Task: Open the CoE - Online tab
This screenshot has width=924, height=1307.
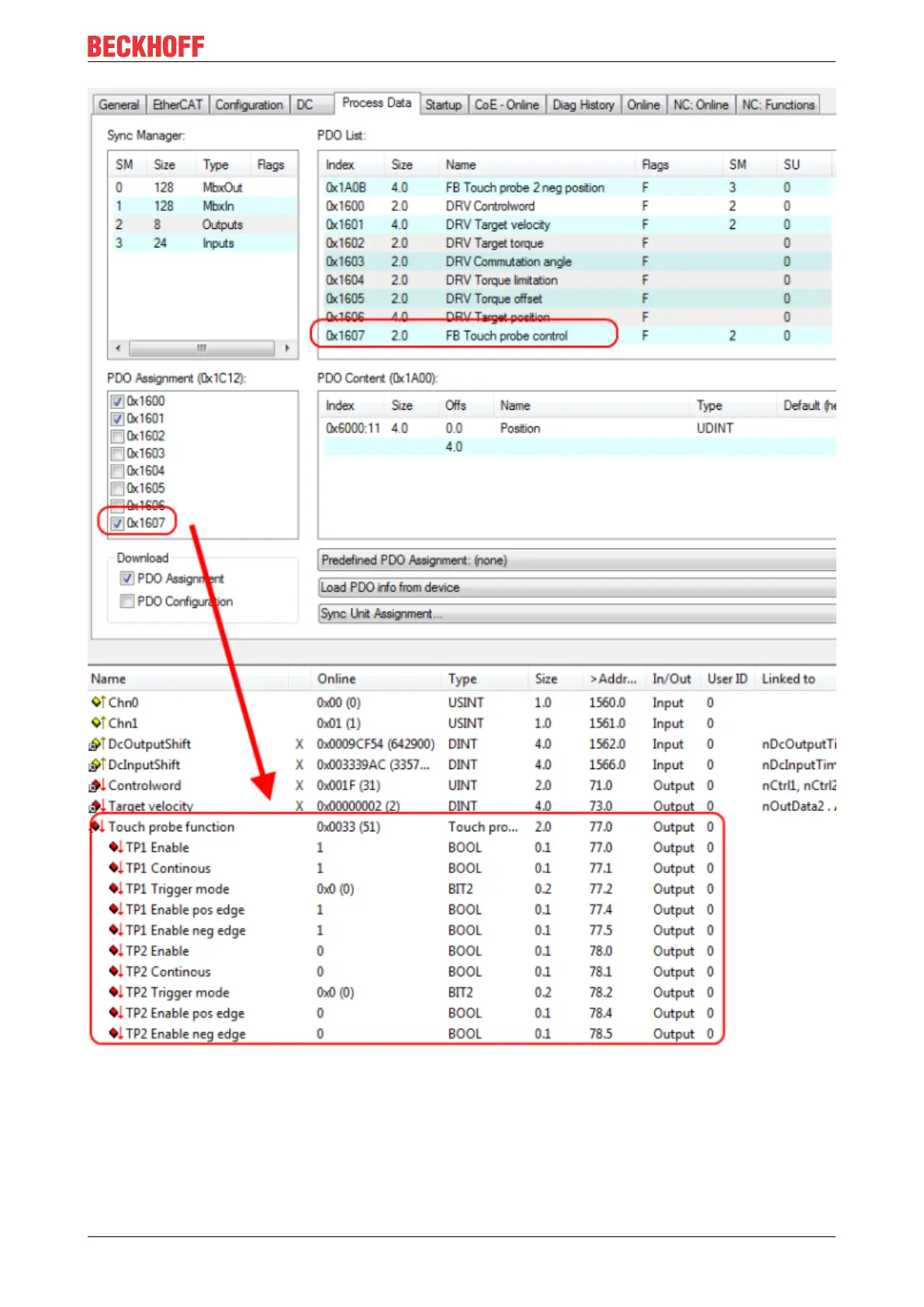Action: [x=507, y=105]
